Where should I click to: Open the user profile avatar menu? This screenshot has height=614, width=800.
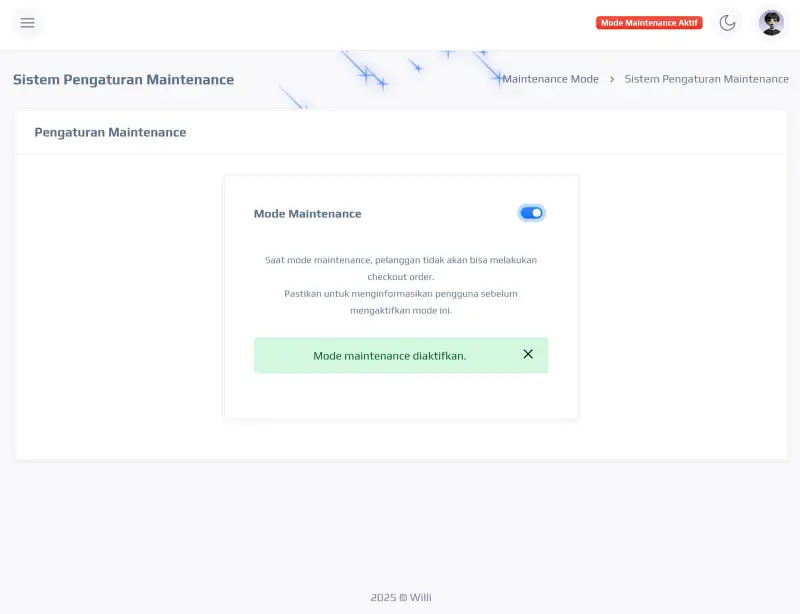[x=771, y=23]
